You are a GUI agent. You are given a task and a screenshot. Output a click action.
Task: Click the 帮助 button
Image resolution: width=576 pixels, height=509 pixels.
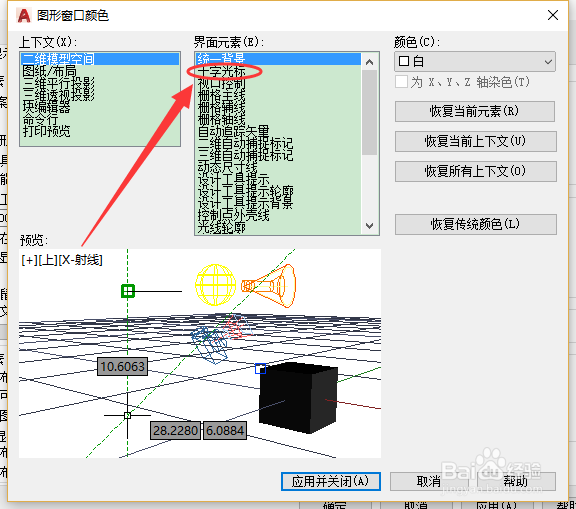(x=516, y=481)
